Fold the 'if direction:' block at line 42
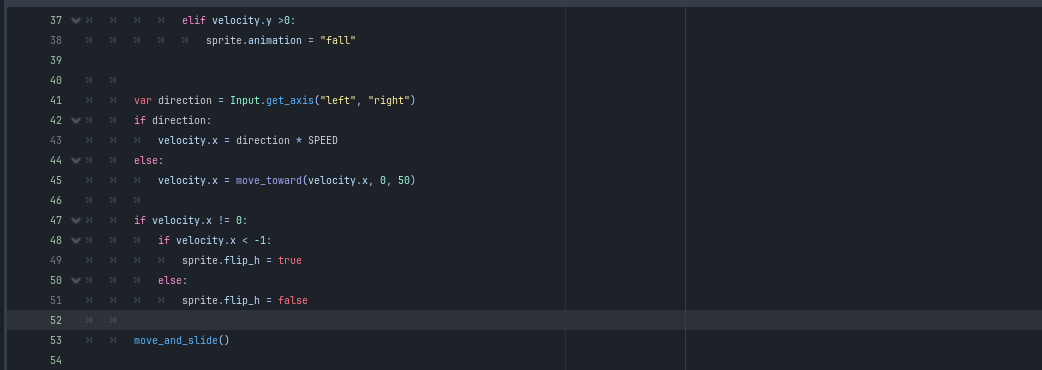1042x370 pixels. [76, 120]
